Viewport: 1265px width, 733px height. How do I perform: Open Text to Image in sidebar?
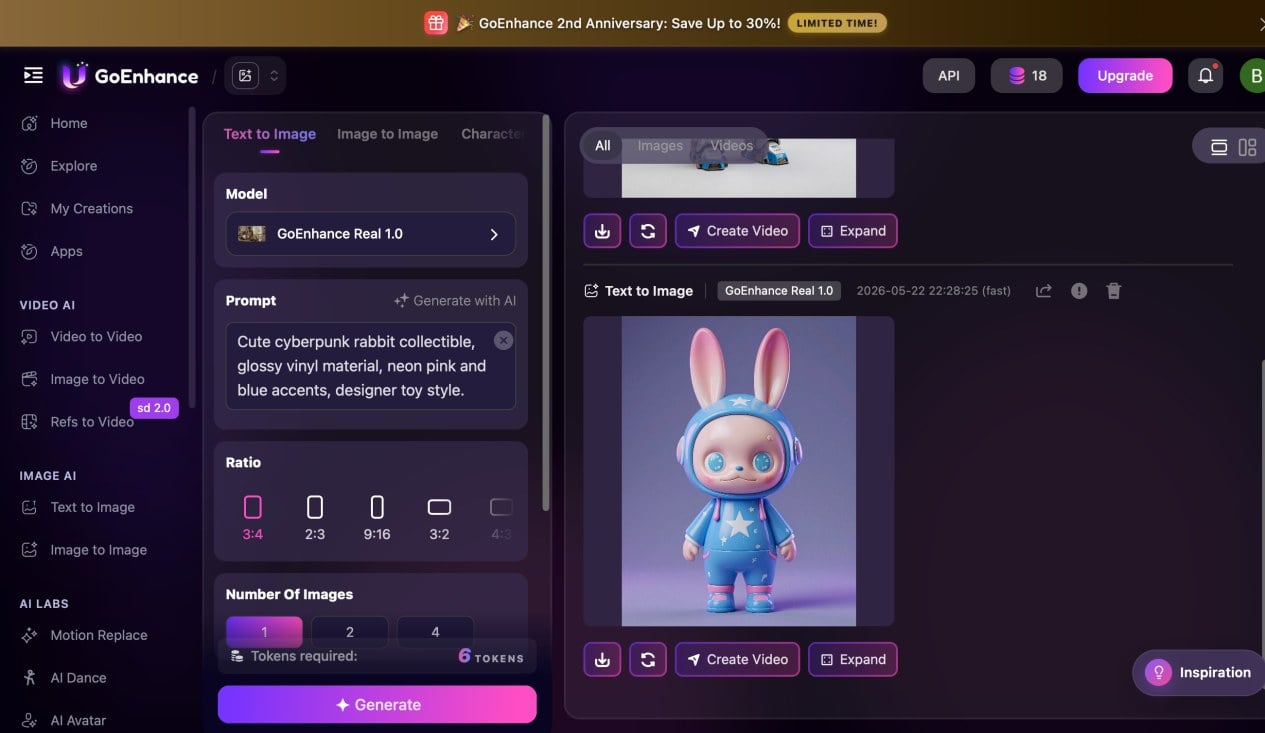click(92, 507)
